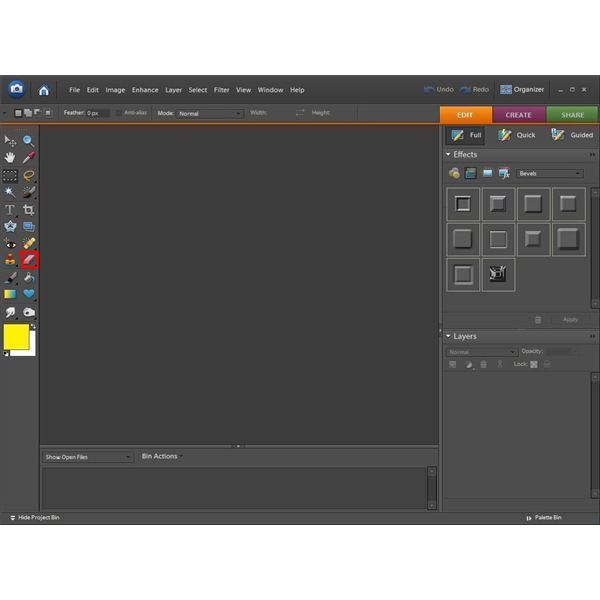Select the Clone Stamp tool

coord(10,260)
